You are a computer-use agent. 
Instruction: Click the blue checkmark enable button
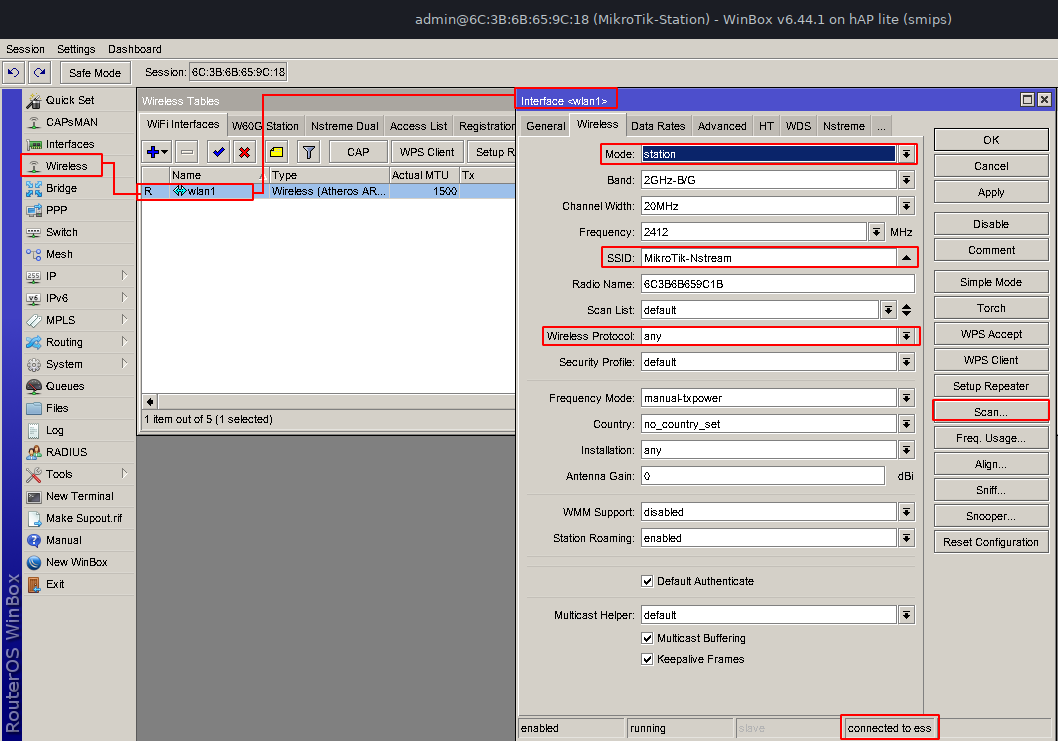219,152
